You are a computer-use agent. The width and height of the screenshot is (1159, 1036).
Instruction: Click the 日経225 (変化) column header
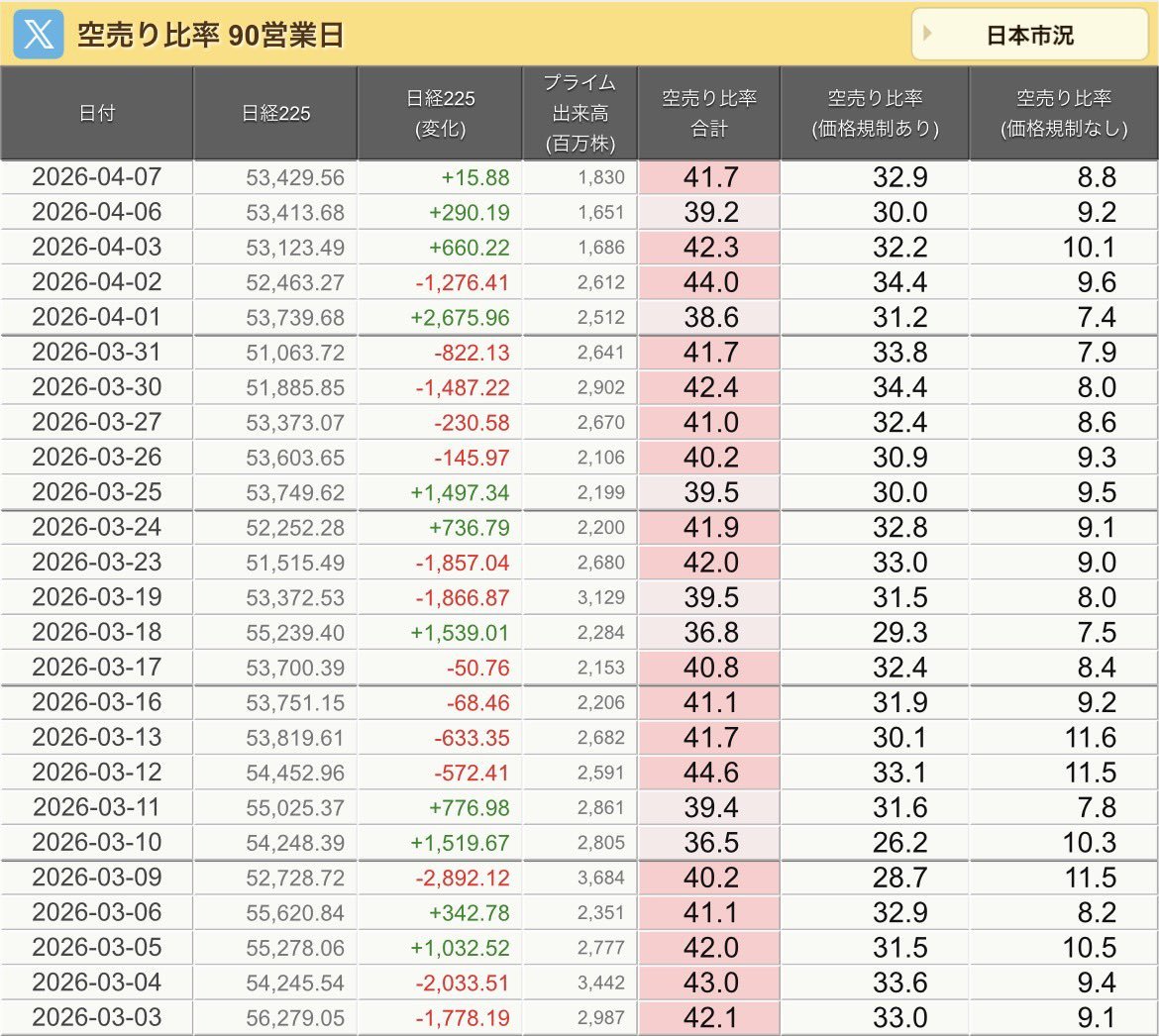click(x=441, y=113)
